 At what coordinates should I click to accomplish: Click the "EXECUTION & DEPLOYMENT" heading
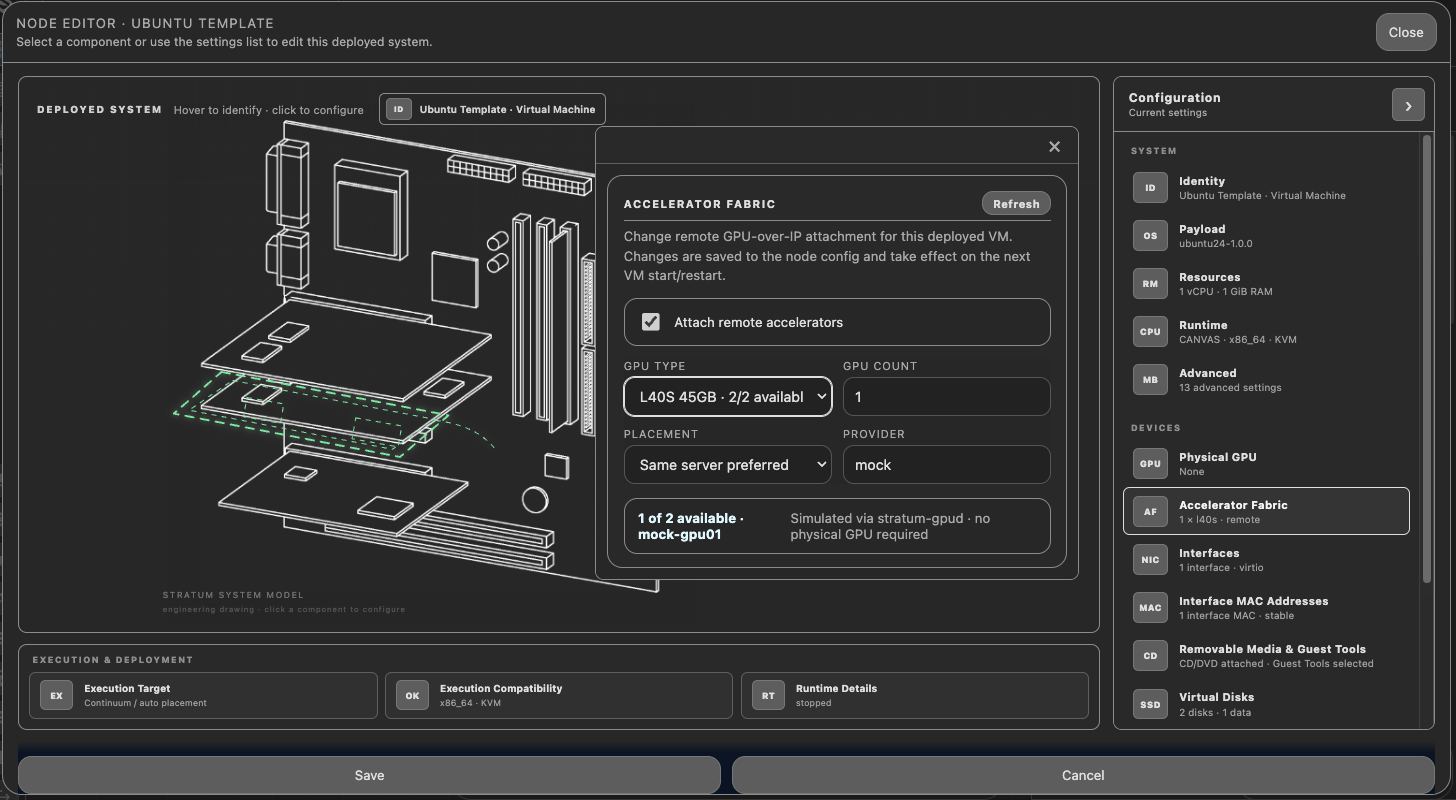click(112, 660)
